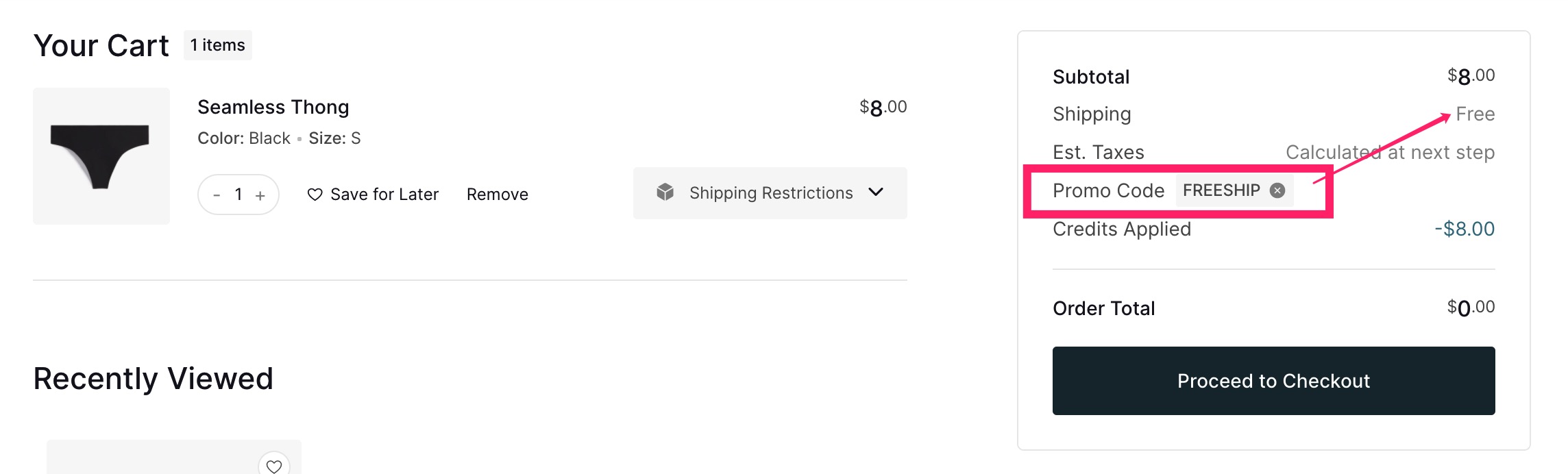The image size is (1568, 474).
Task: Decrease the Seamless Thong quantity with minus
Action: click(x=217, y=195)
